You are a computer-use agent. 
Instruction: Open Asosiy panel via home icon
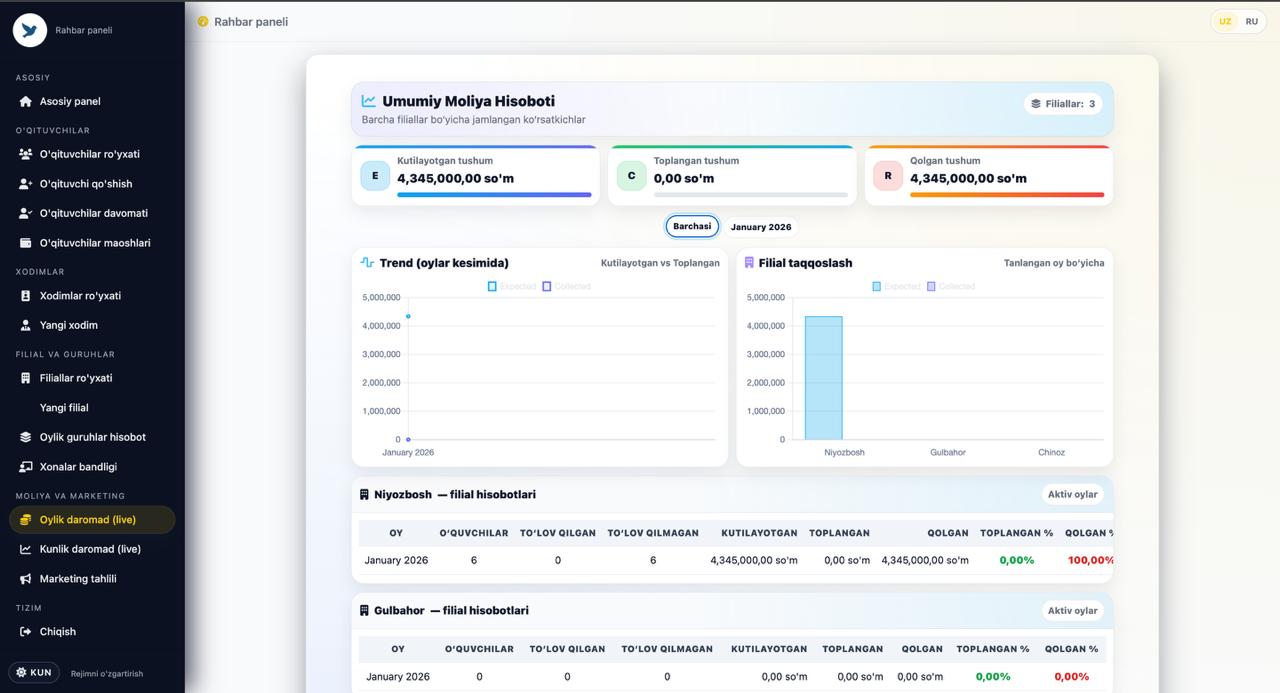(x=26, y=101)
